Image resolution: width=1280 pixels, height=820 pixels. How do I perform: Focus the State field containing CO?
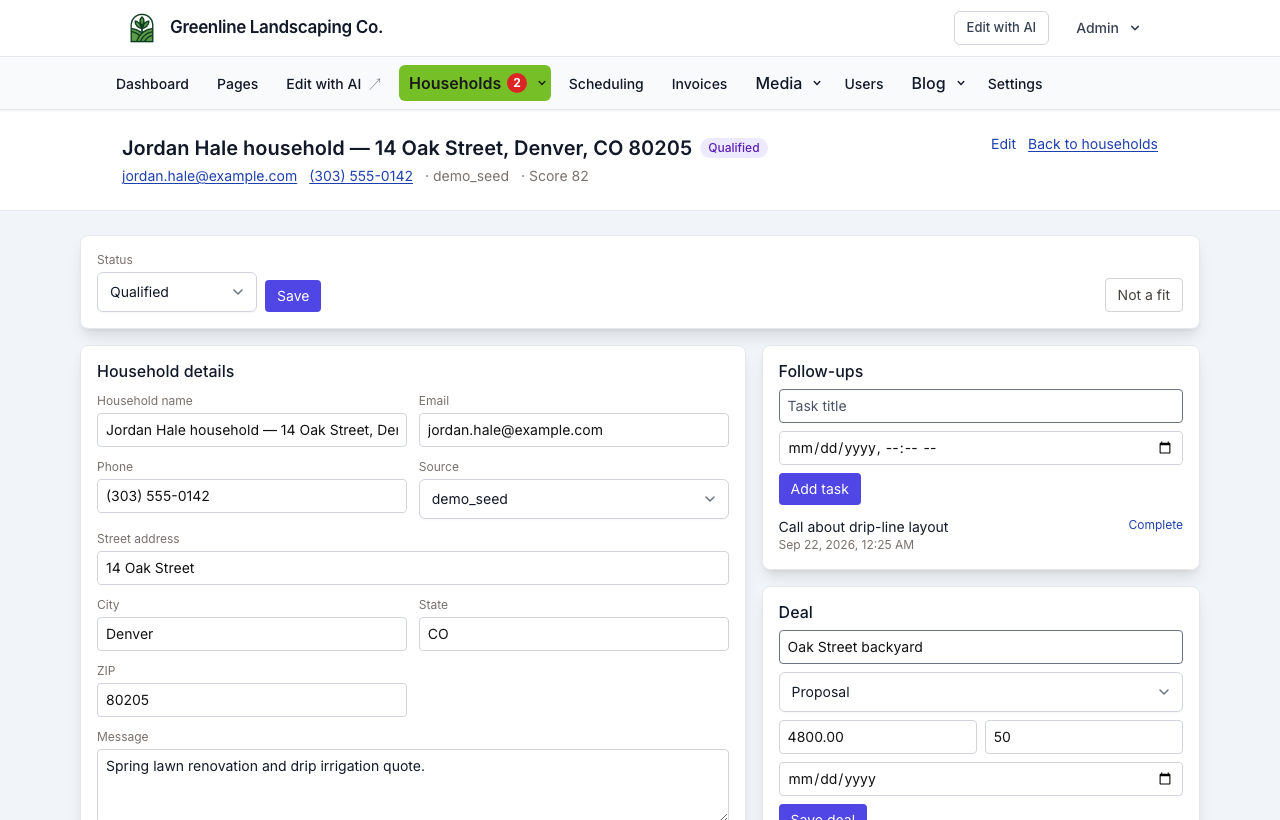574,634
